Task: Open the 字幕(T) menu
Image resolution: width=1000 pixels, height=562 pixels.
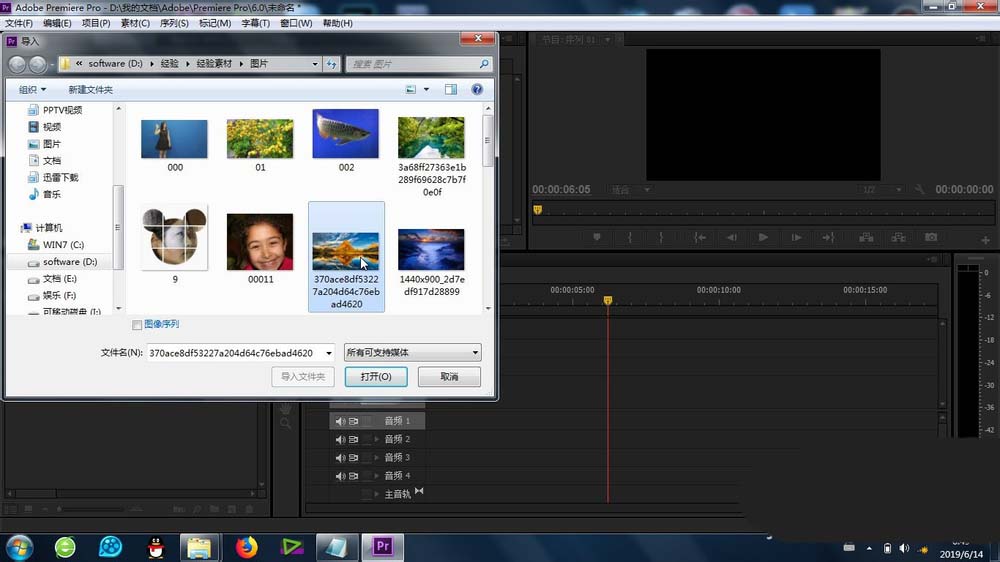Action: (255, 23)
